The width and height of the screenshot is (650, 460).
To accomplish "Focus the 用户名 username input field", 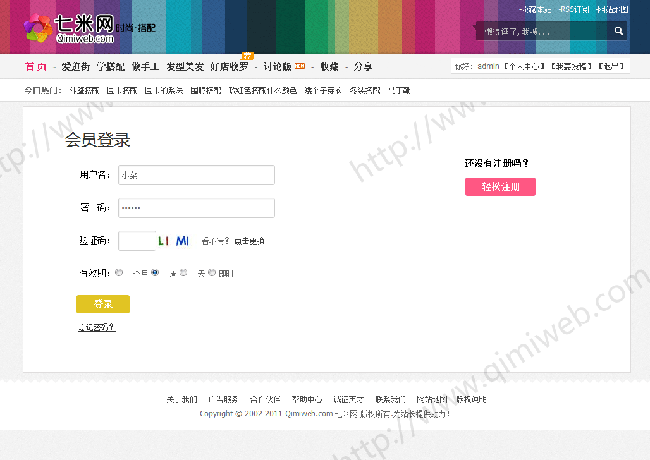I will pyautogui.click(x=196, y=175).
